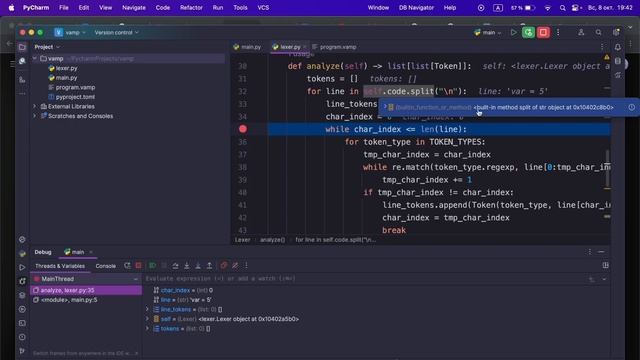Click the editor vertical scrollbar
This screenshot has height=360, width=640.
(607, 169)
